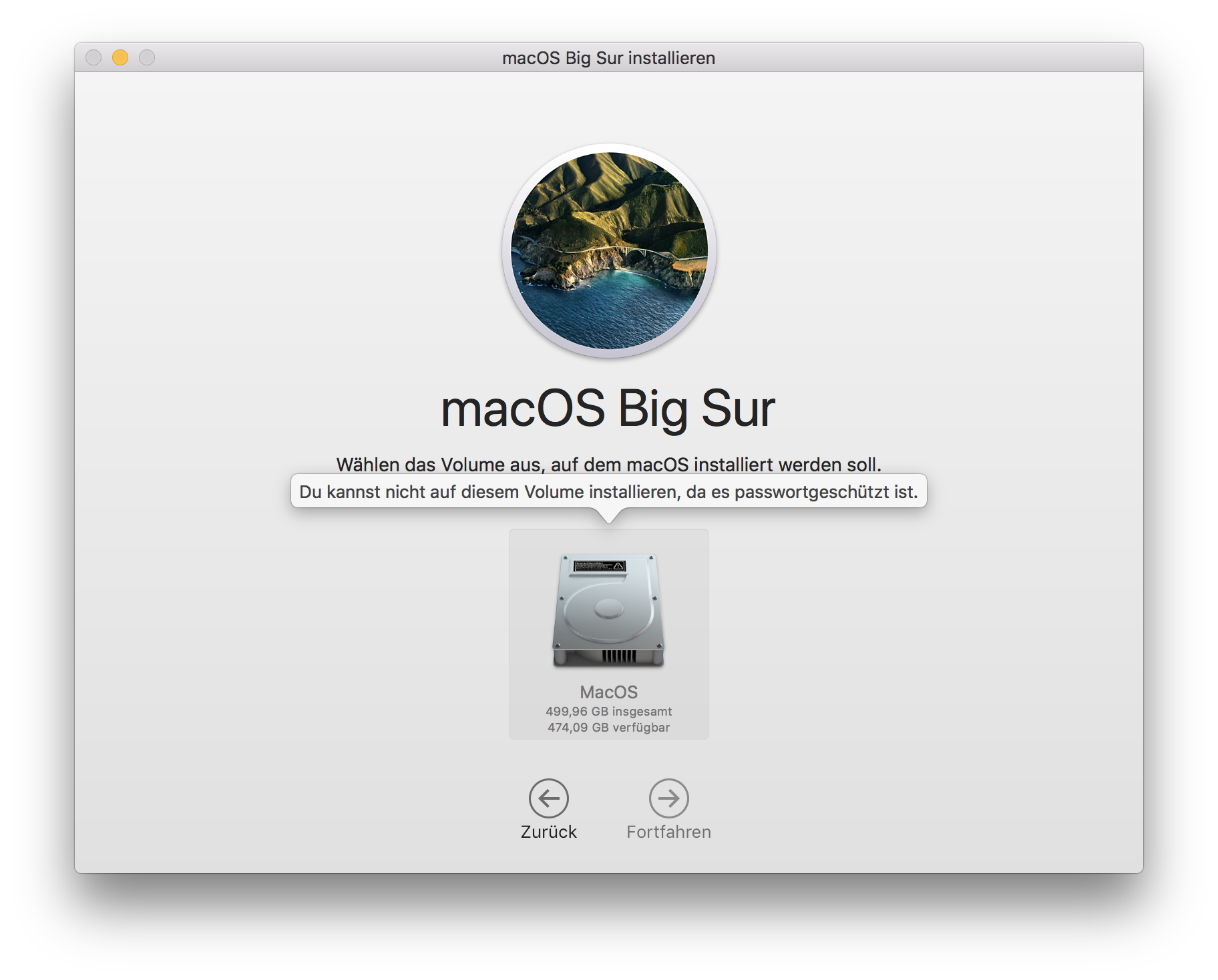Click window title 'macOS Big Sur installieren'
1218x980 pixels.
tap(608, 58)
